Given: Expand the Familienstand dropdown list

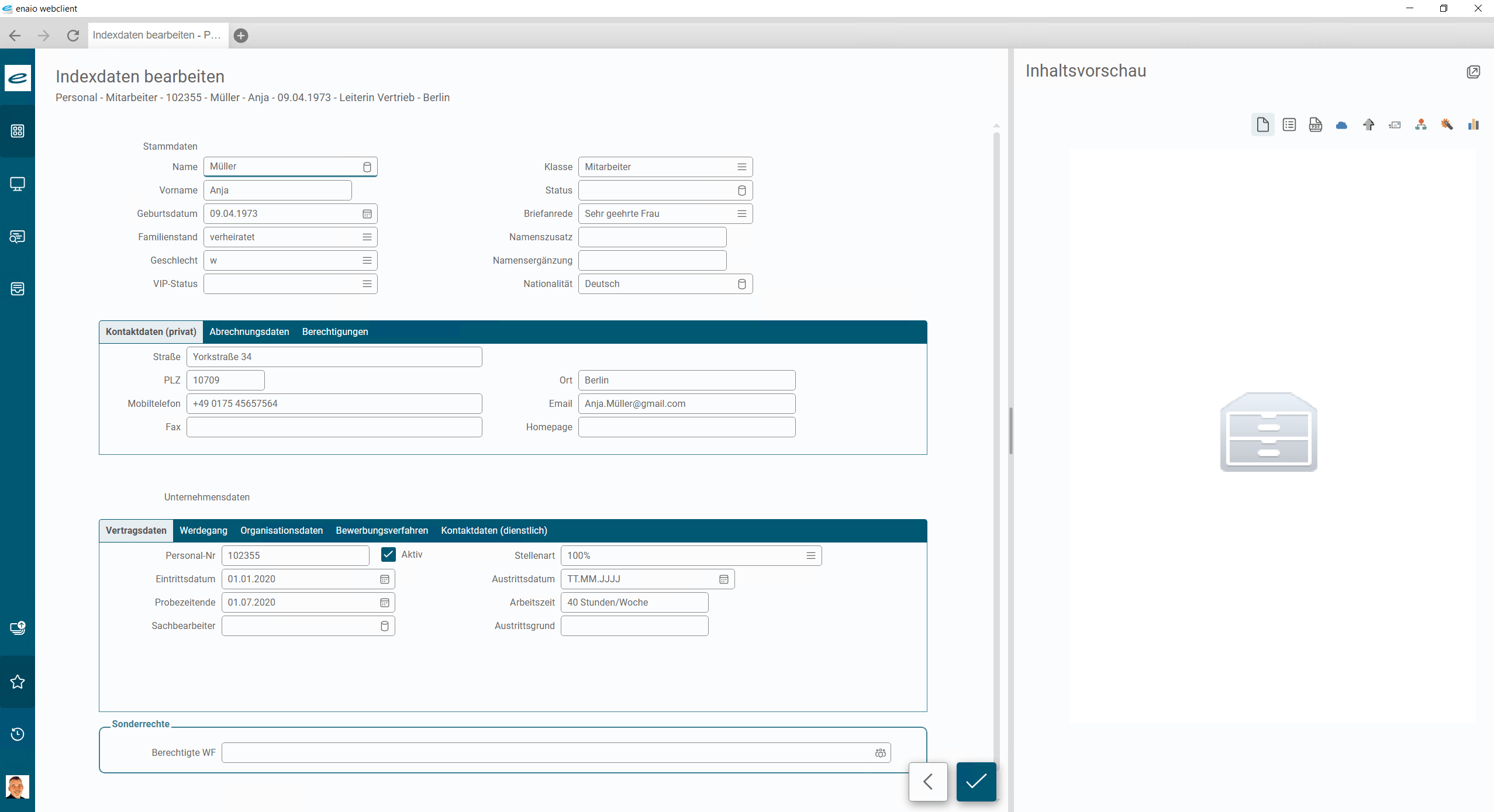Looking at the screenshot, I should point(367,237).
